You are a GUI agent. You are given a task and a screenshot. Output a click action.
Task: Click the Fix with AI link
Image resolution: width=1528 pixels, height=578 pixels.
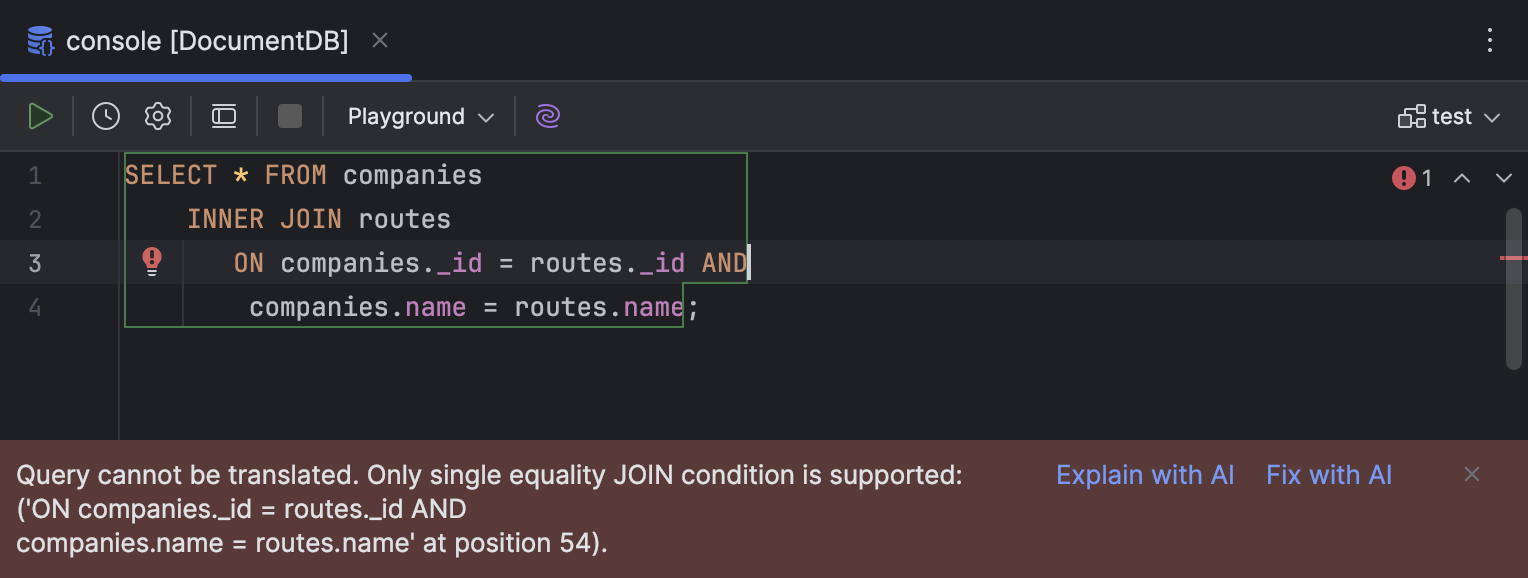[1329, 474]
